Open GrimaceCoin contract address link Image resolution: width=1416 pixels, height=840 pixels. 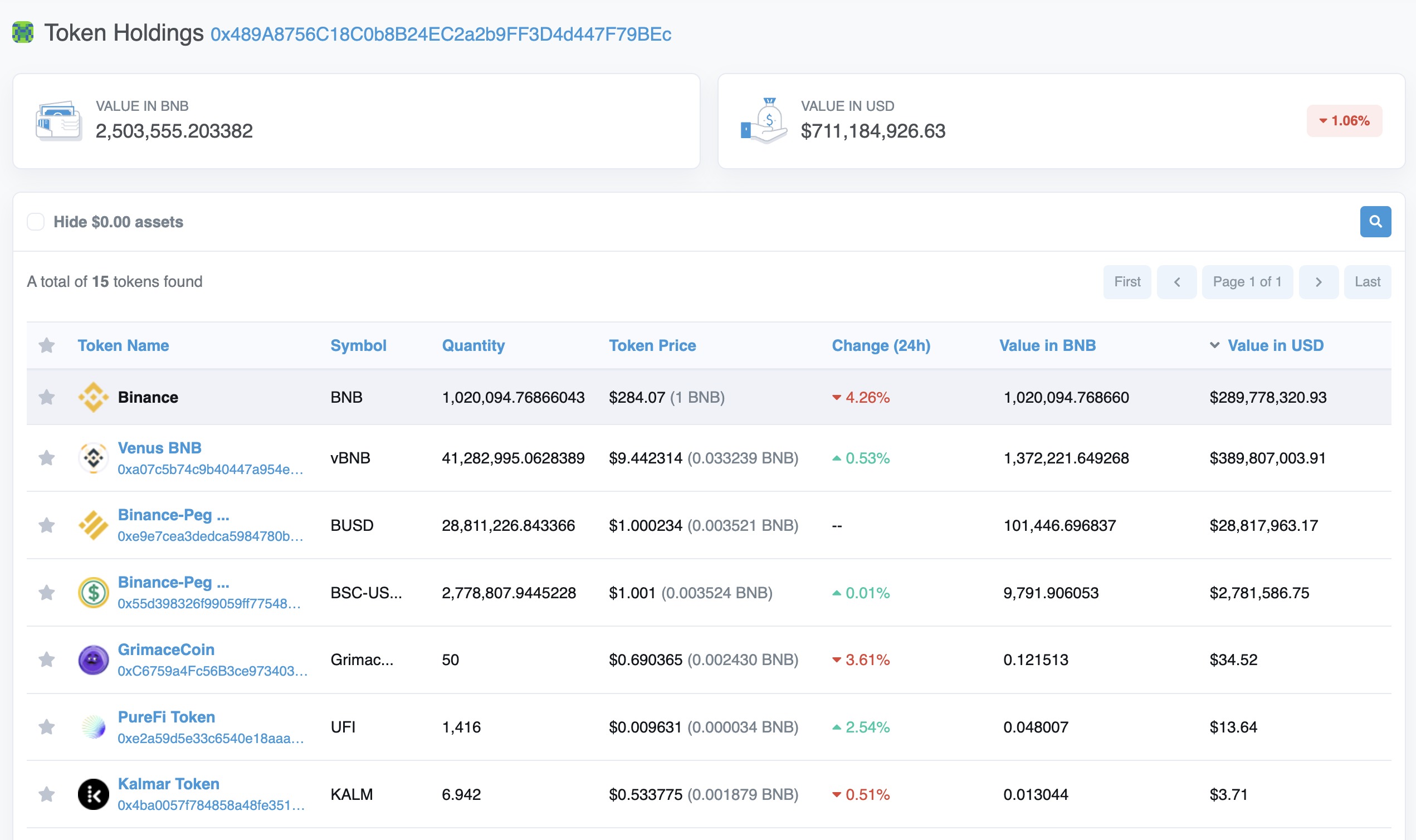tap(212, 671)
